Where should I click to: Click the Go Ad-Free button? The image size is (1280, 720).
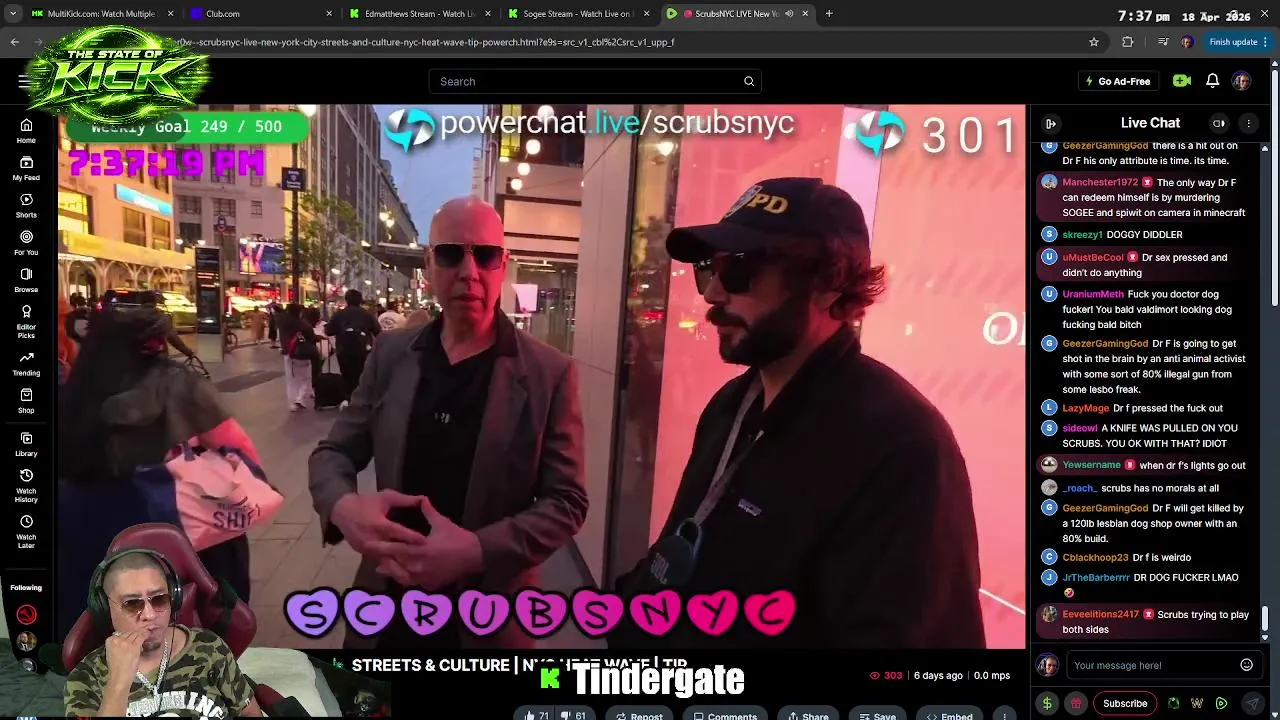pyautogui.click(x=1117, y=81)
